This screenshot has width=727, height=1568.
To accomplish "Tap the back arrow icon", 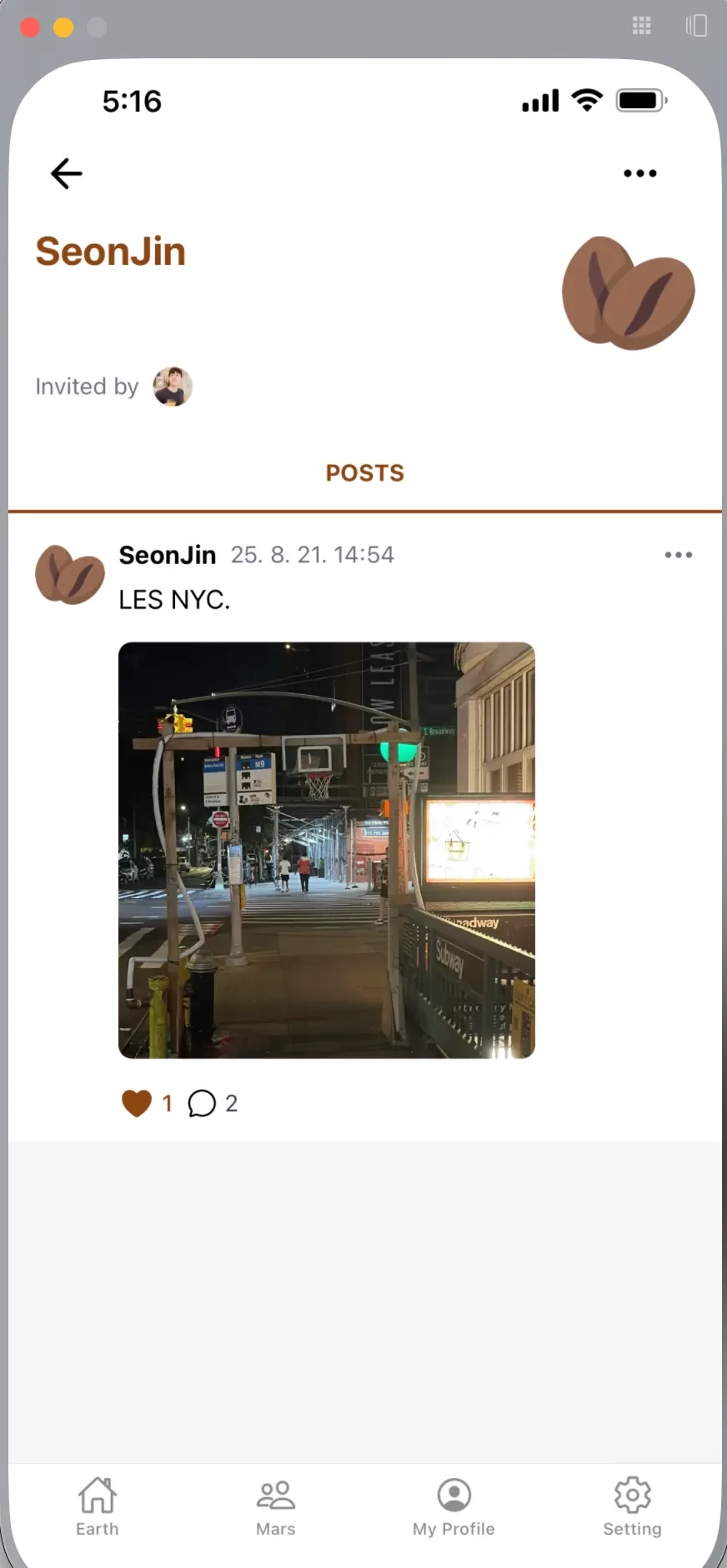I will pos(67,173).
